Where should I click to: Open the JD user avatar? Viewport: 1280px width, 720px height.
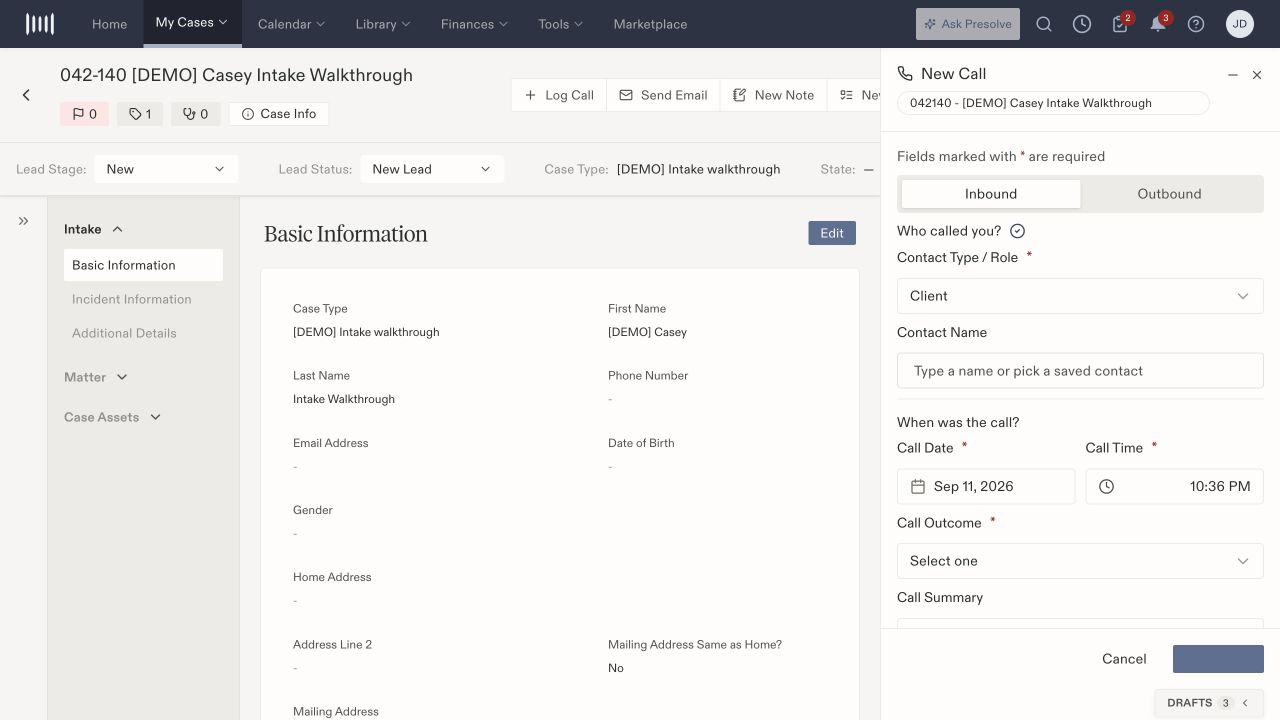point(1240,24)
